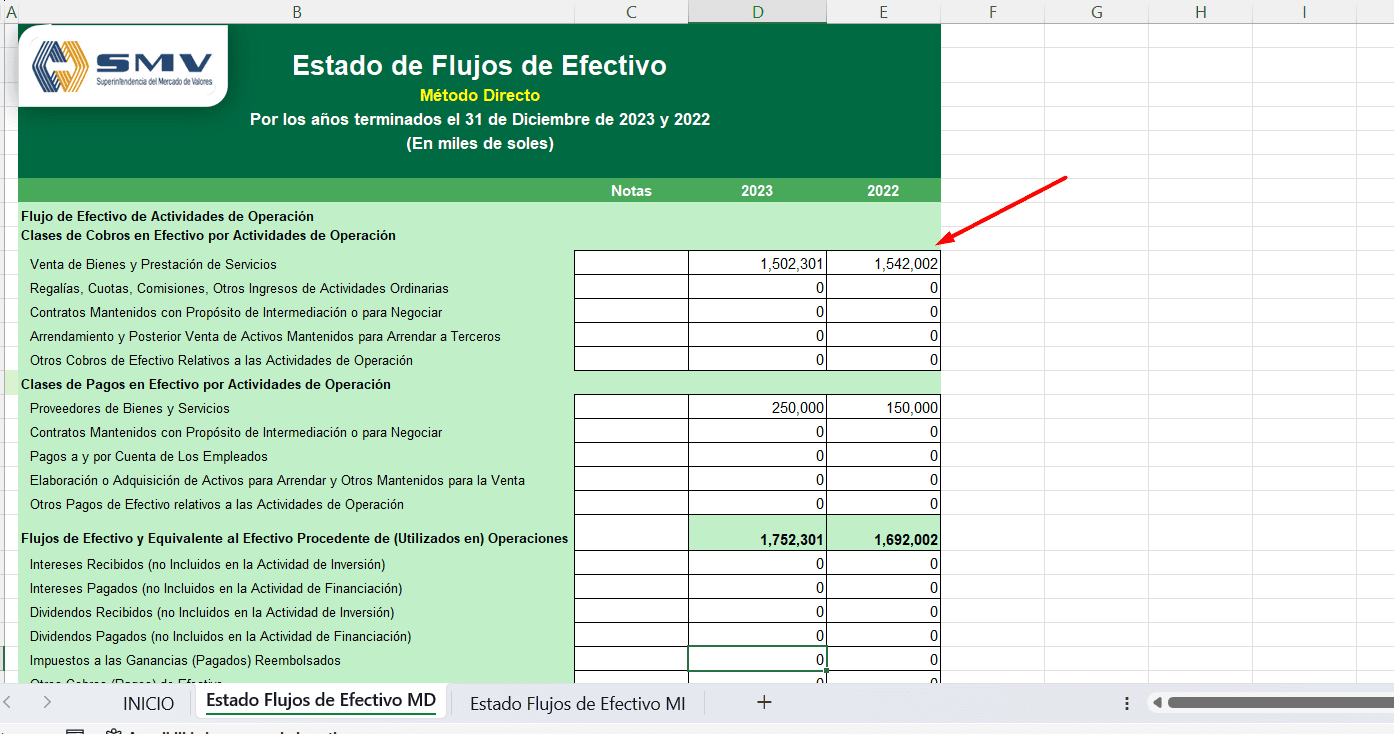Open the all-sheets list via three-dots icon
Screen dimensions: 1394x734
(1126, 703)
